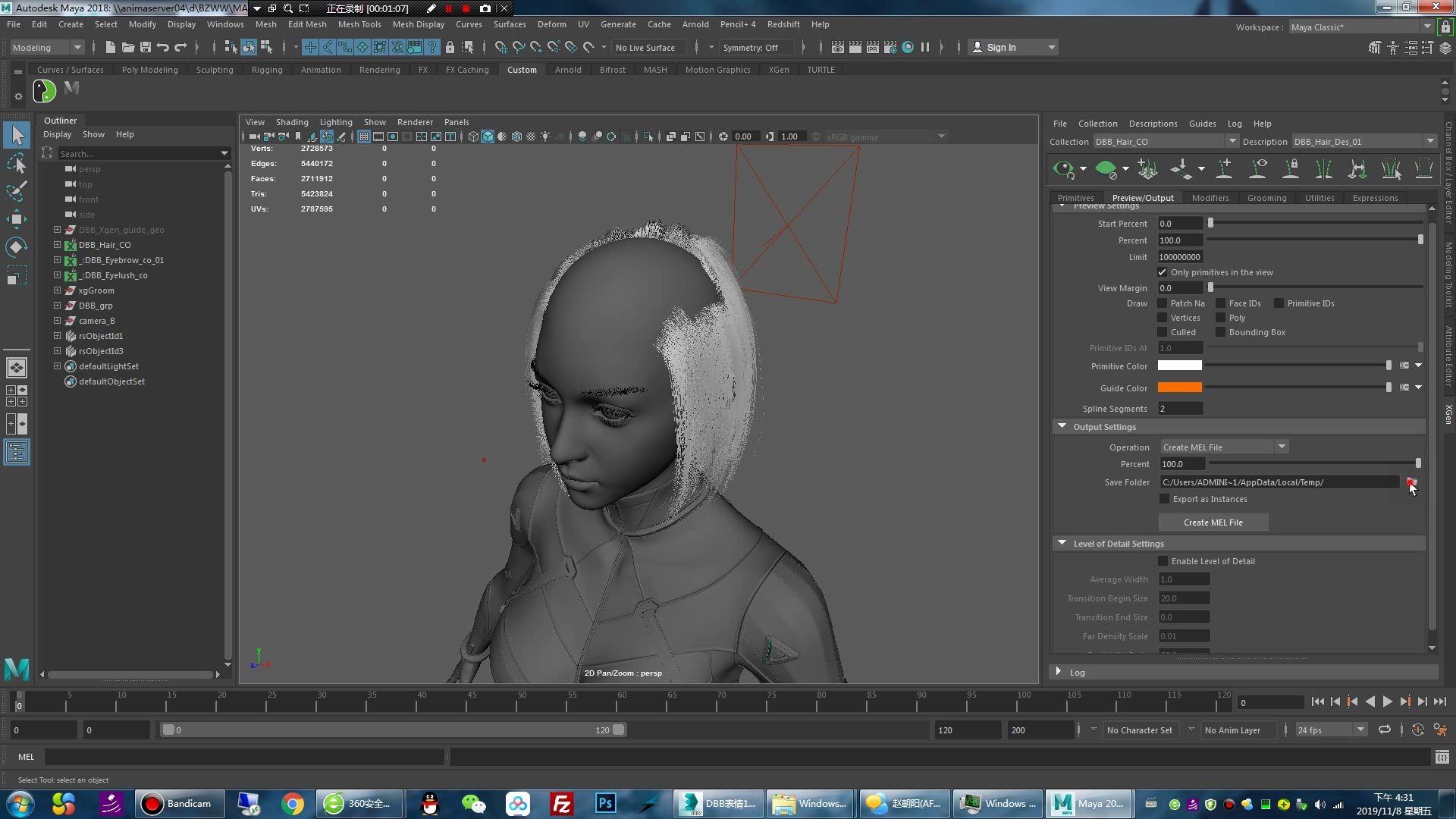1456x819 pixels.
Task: Select the Move tool in the toolbox
Action: tap(16, 219)
